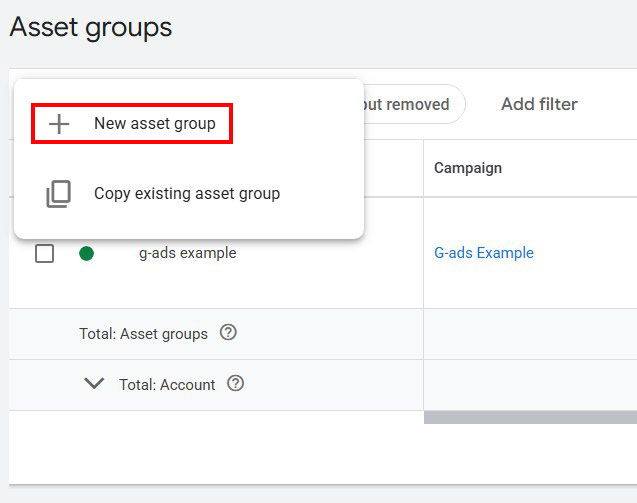Image resolution: width=637 pixels, height=503 pixels.
Task: Click help icon beside Total: Account
Action: click(x=236, y=383)
